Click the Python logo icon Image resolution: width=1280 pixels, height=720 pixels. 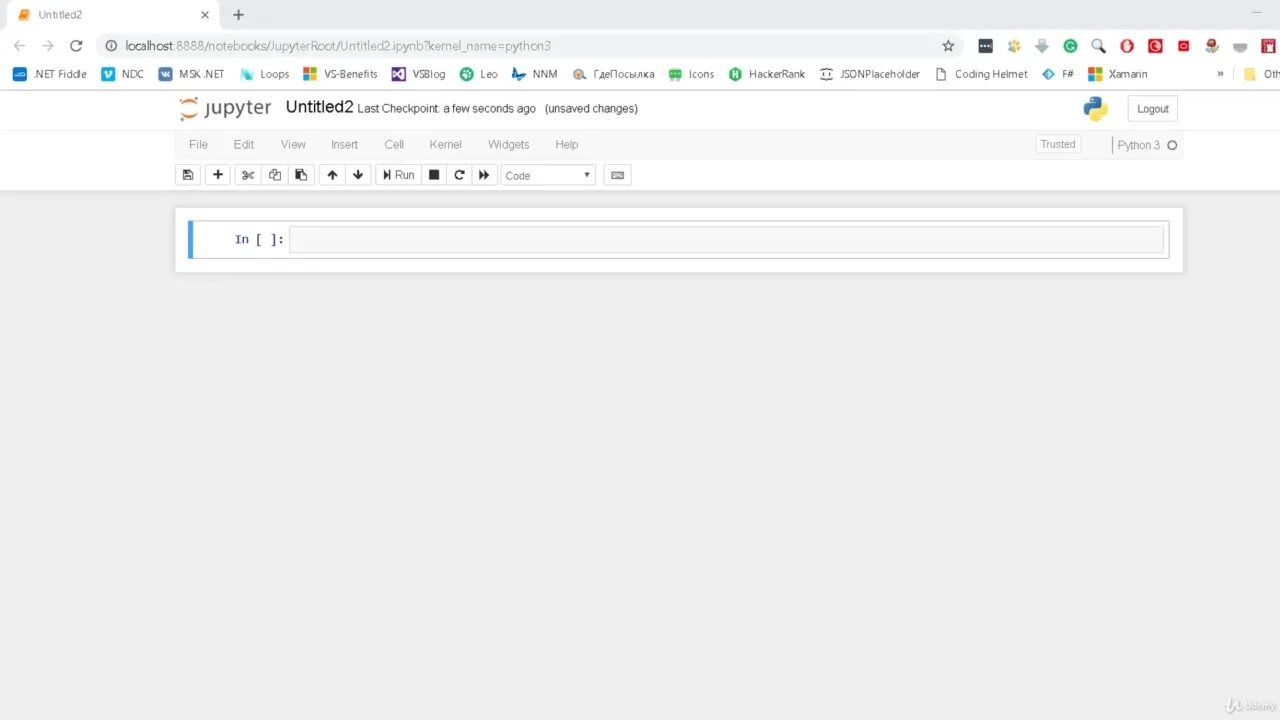point(1095,109)
